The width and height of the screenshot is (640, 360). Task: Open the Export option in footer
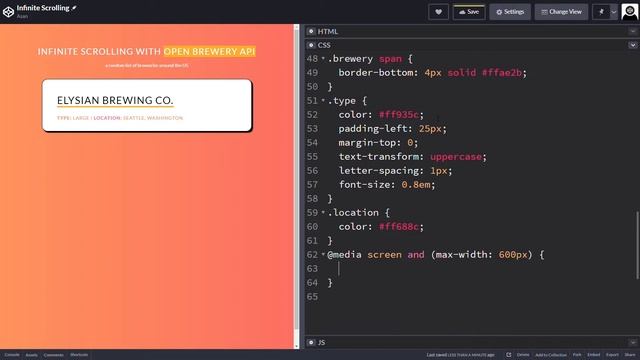point(612,355)
